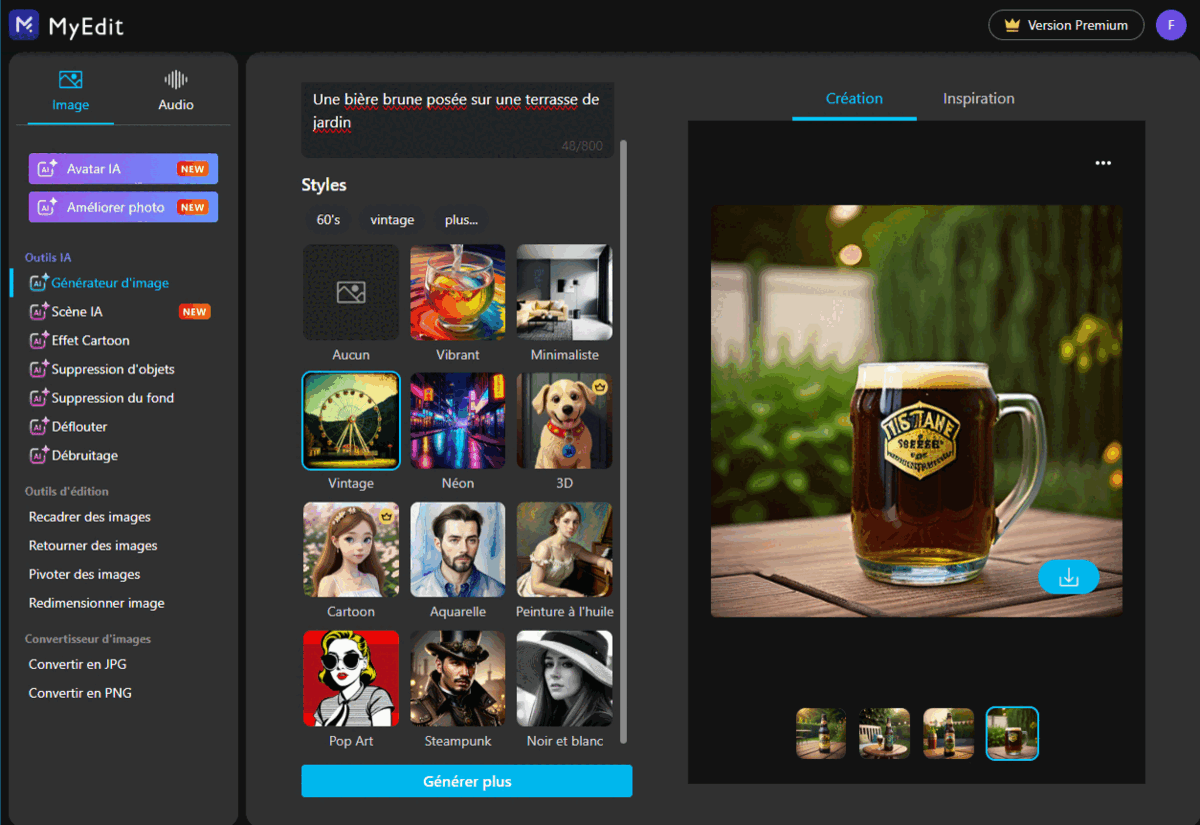Viewport: 1200px width, 825px height.
Task: Click the Suppression du fond tool icon
Action: [39, 398]
